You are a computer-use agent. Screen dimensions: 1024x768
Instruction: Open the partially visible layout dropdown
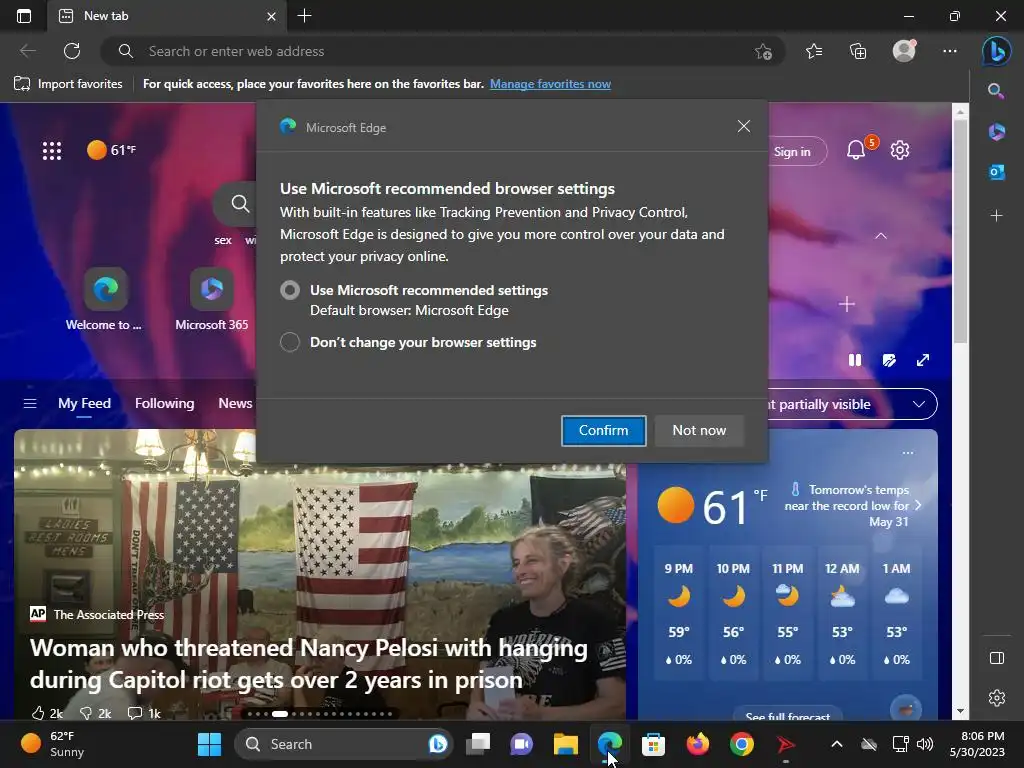[x=853, y=404]
